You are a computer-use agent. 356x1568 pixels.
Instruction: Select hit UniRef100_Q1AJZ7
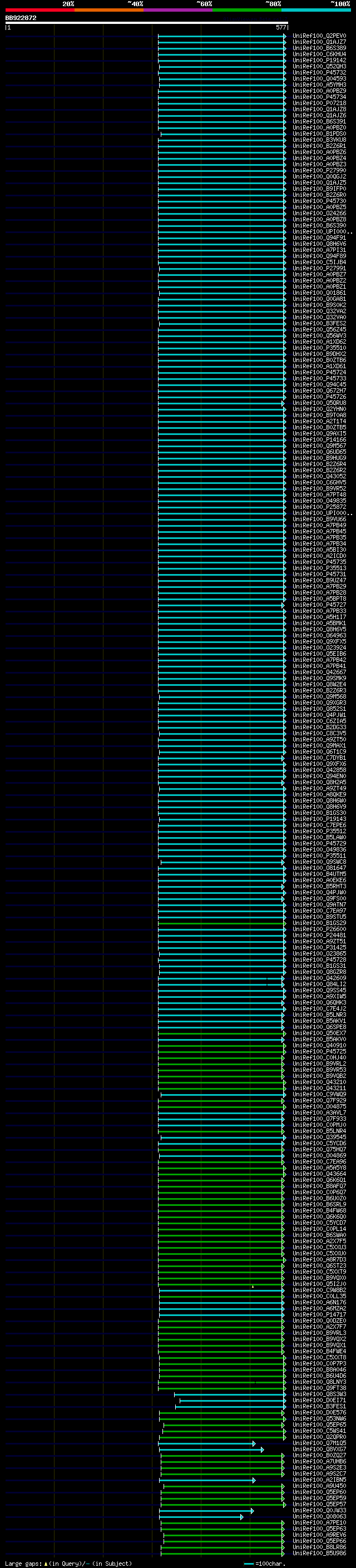click(319, 42)
